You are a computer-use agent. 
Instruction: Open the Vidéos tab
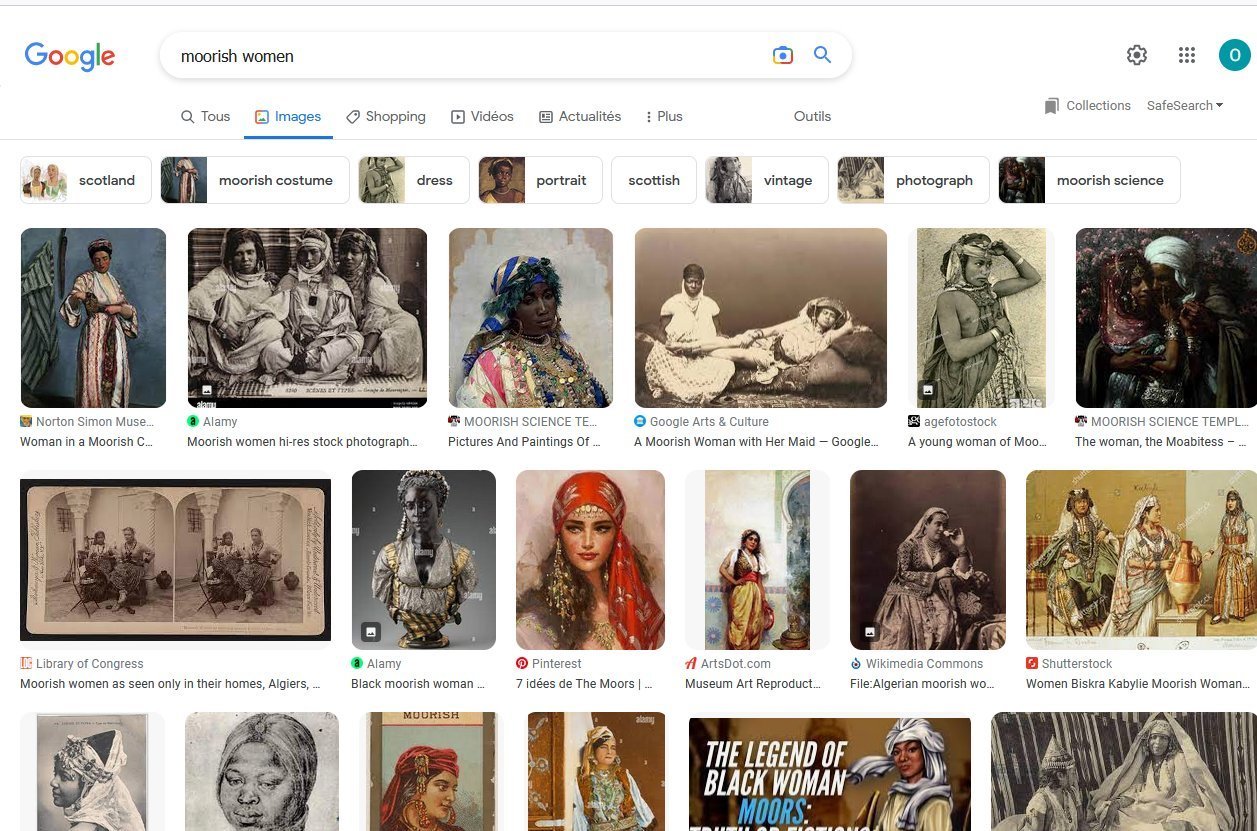pyautogui.click(x=482, y=117)
